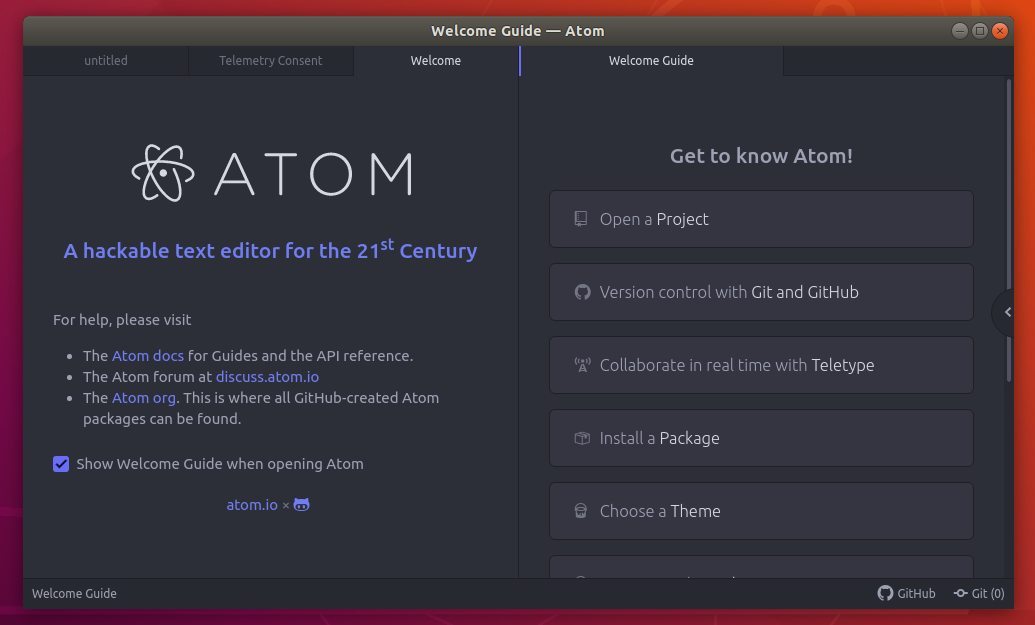Click the paint bucket icon on Choose a Theme
Viewport: 1035px width, 625px height.
(582, 511)
